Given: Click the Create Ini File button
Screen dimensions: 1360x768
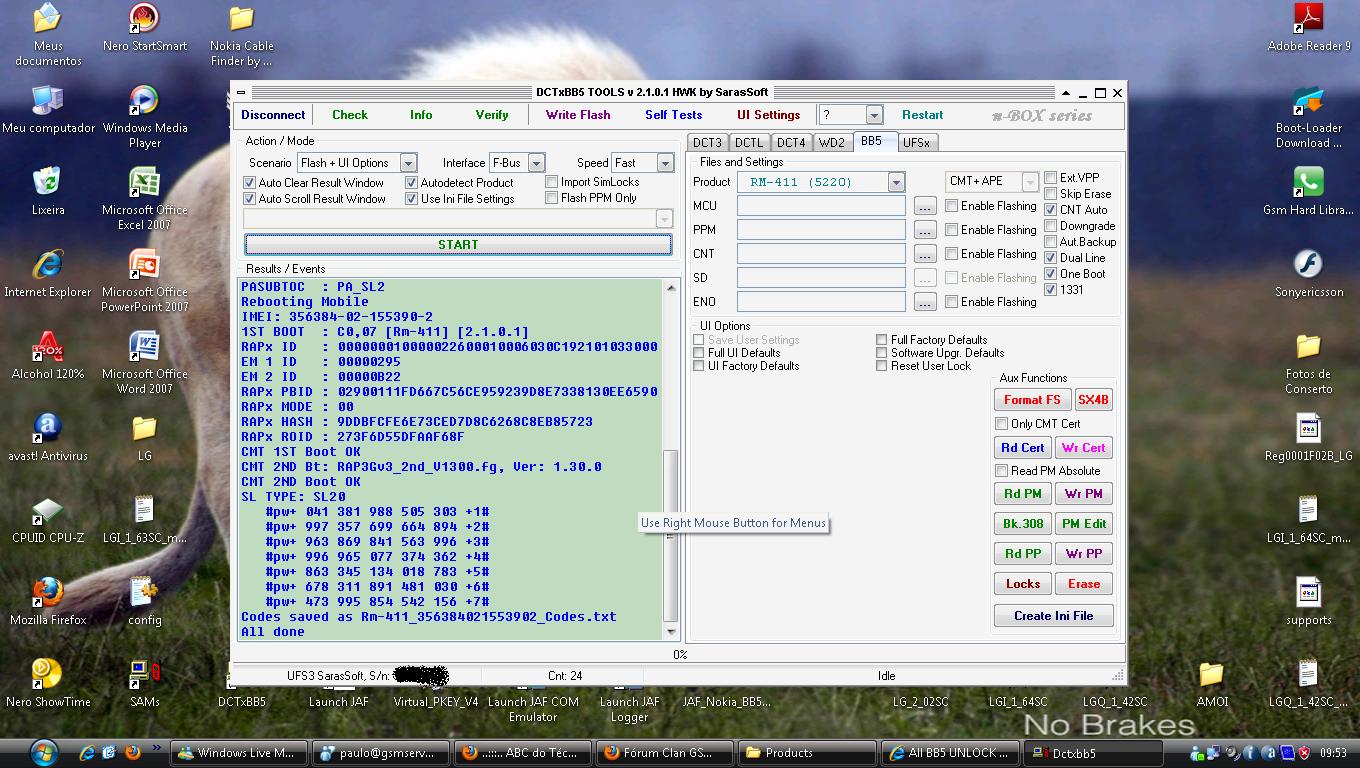Looking at the screenshot, I should (x=1054, y=616).
